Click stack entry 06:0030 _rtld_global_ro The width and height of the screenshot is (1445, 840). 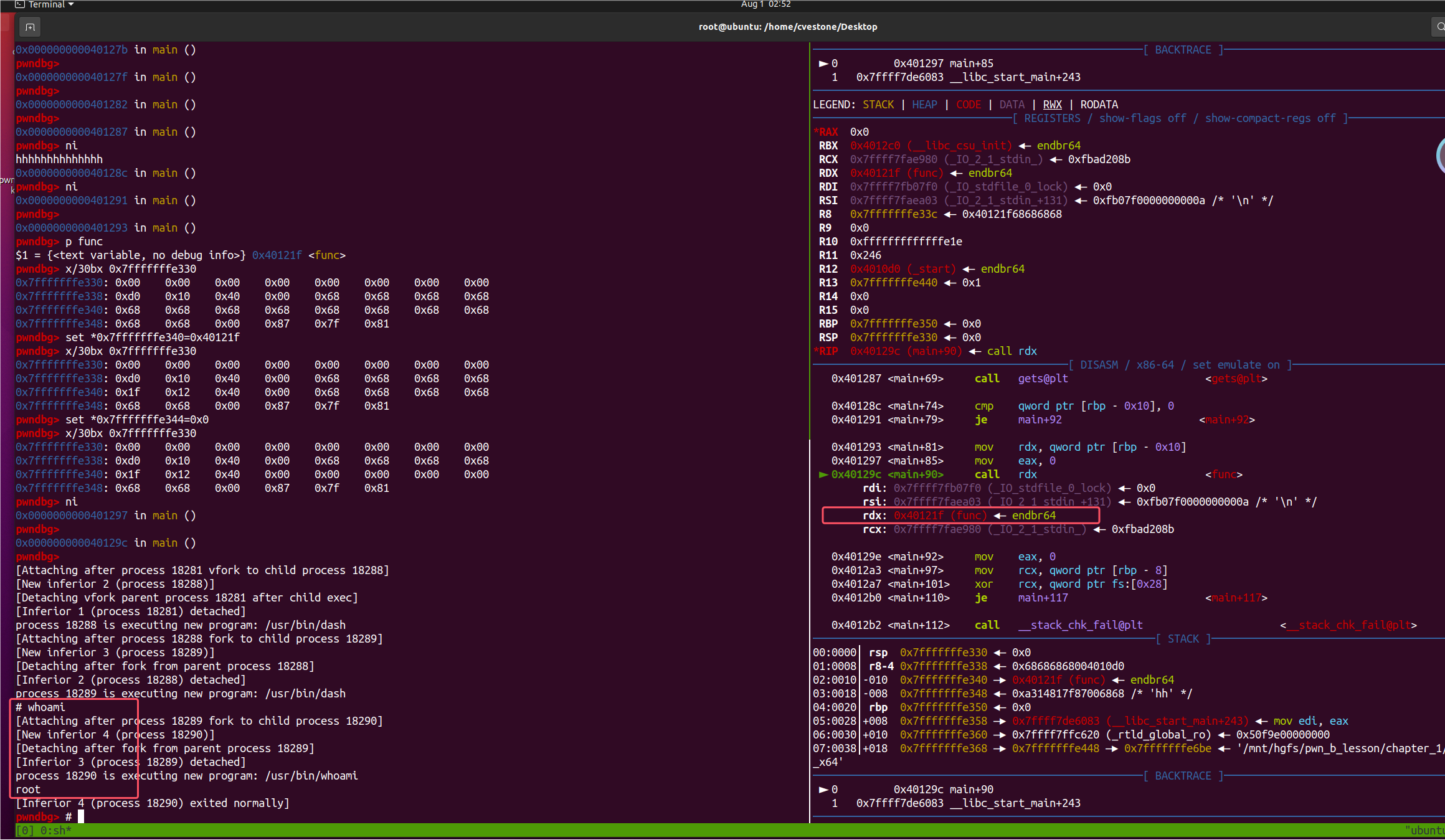point(1071,735)
